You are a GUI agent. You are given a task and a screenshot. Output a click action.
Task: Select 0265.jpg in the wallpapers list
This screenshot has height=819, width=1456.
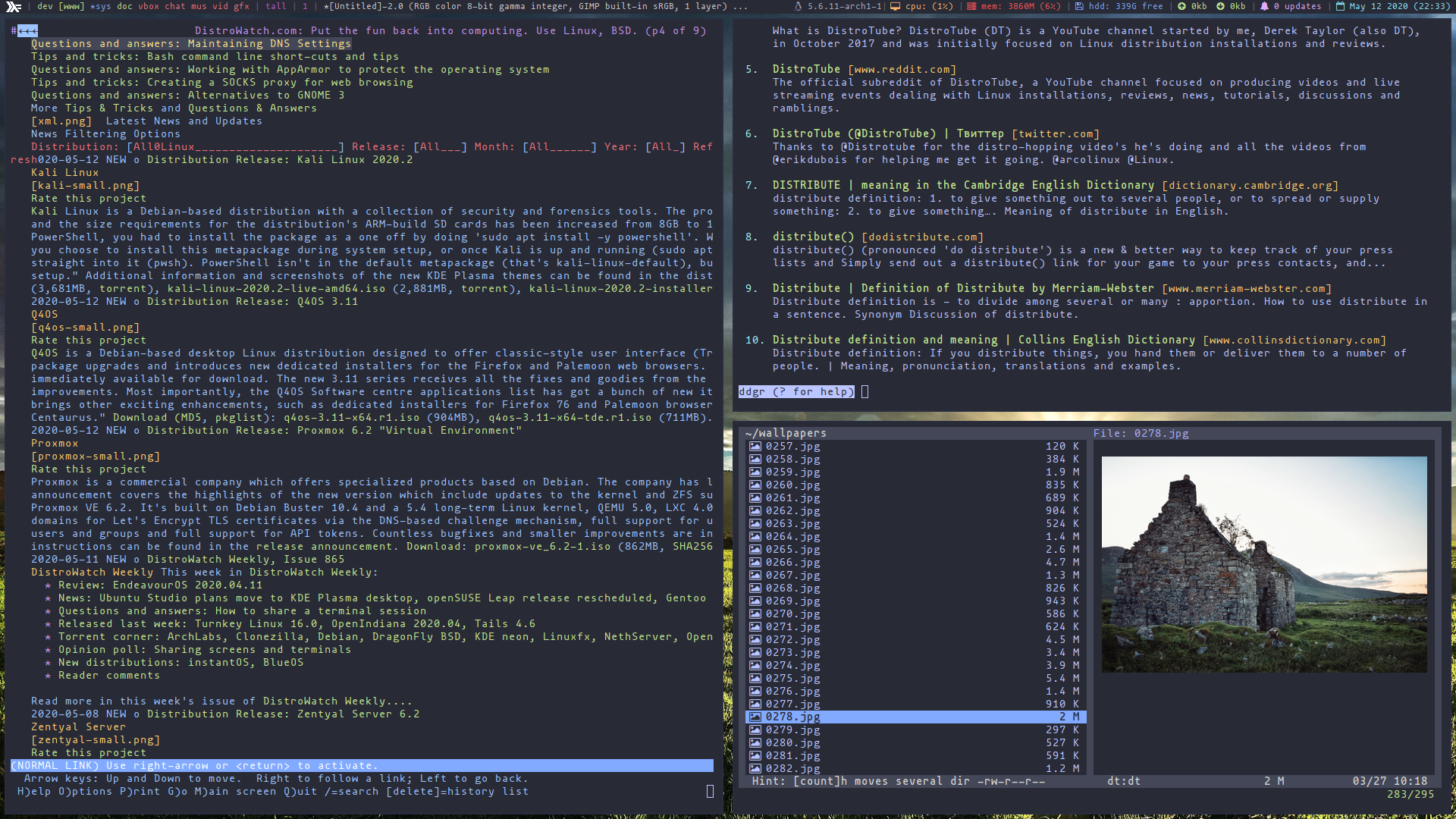point(792,549)
